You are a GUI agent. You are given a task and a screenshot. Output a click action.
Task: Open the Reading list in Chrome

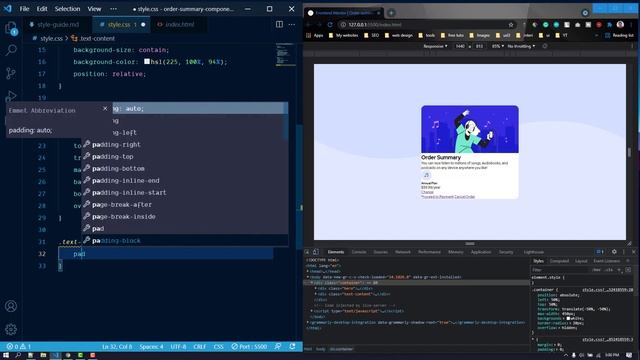pyautogui.click(x=619, y=36)
